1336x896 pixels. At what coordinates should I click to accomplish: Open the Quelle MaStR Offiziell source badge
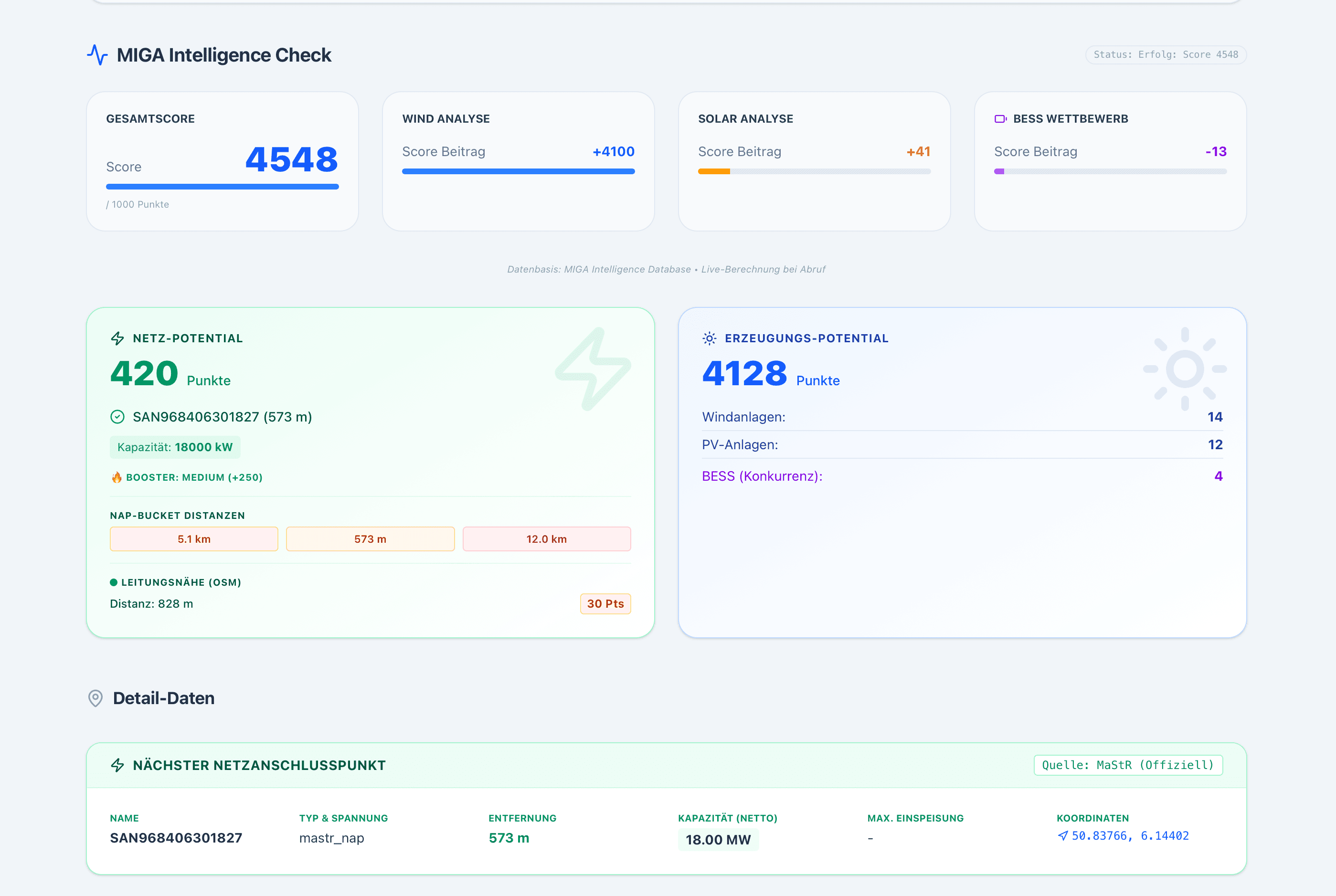(x=1127, y=765)
